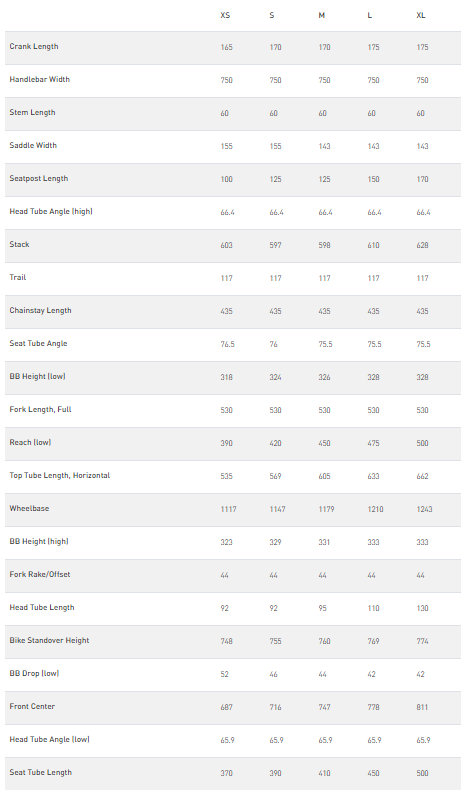
Task: Select the Front Center row label
Action: click(x=32, y=706)
